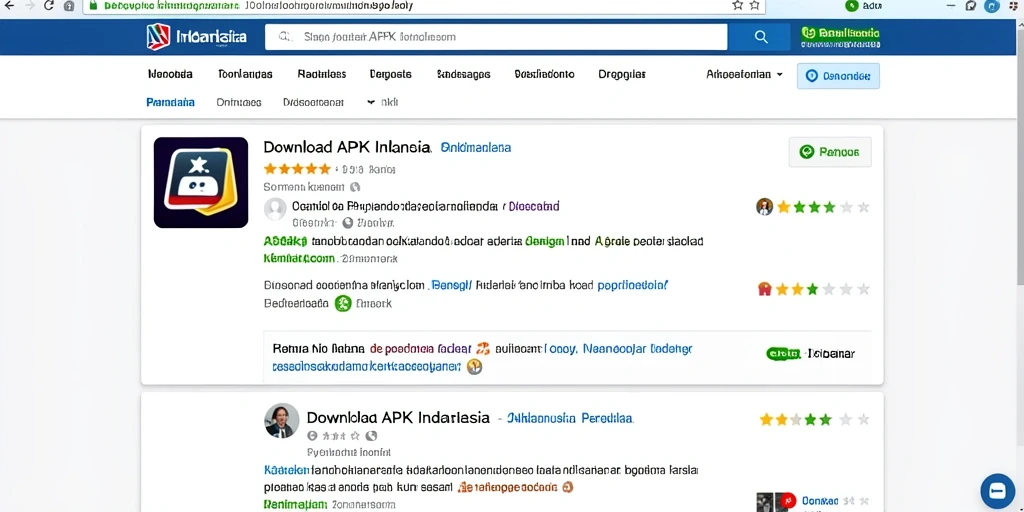Open the blue chat bubble widget
The width and height of the screenshot is (1024, 512).
tap(997, 491)
